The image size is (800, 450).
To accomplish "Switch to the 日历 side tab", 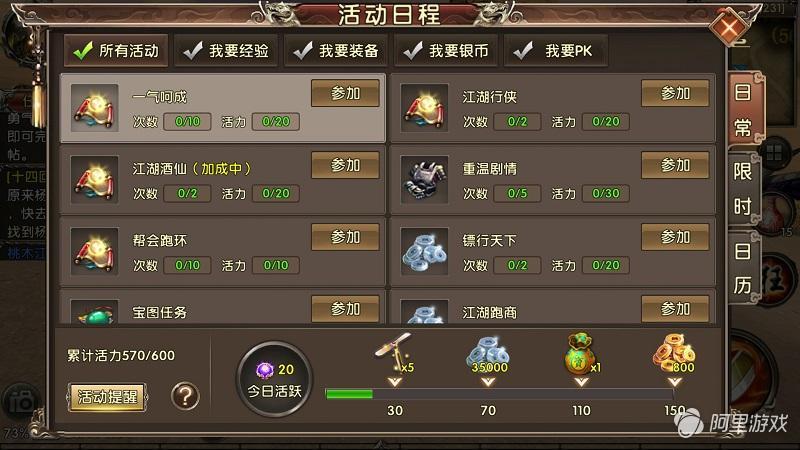I will point(743,268).
